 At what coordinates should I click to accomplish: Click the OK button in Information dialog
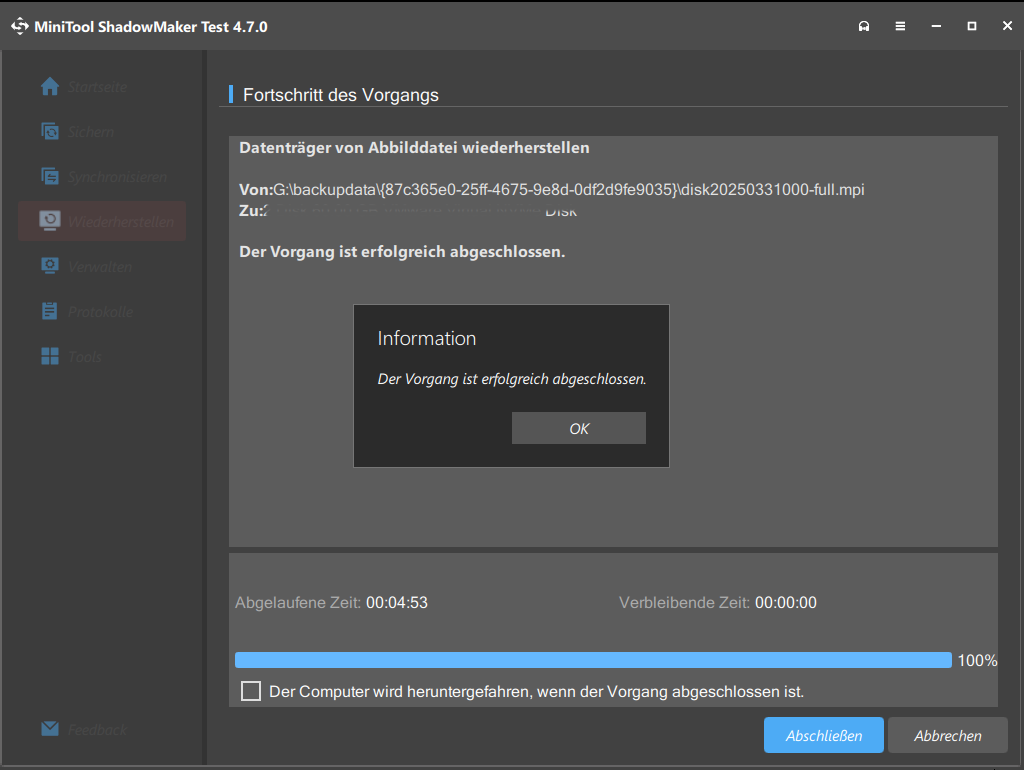pos(579,428)
